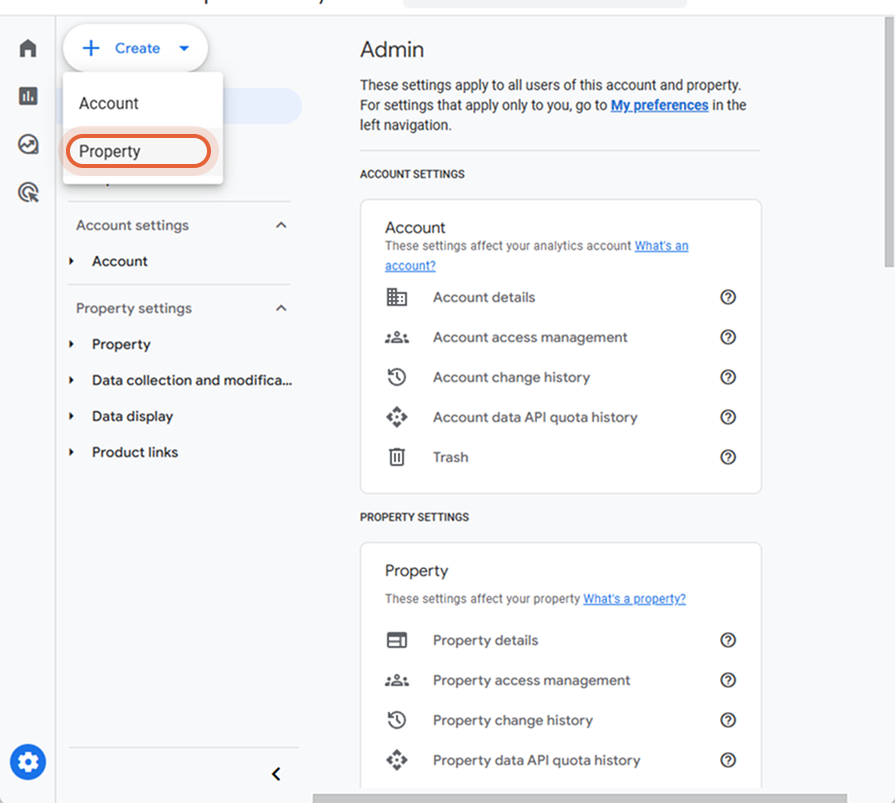Open Reports bar chart icon
Screen dimensions: 895x803
point(28,96)
